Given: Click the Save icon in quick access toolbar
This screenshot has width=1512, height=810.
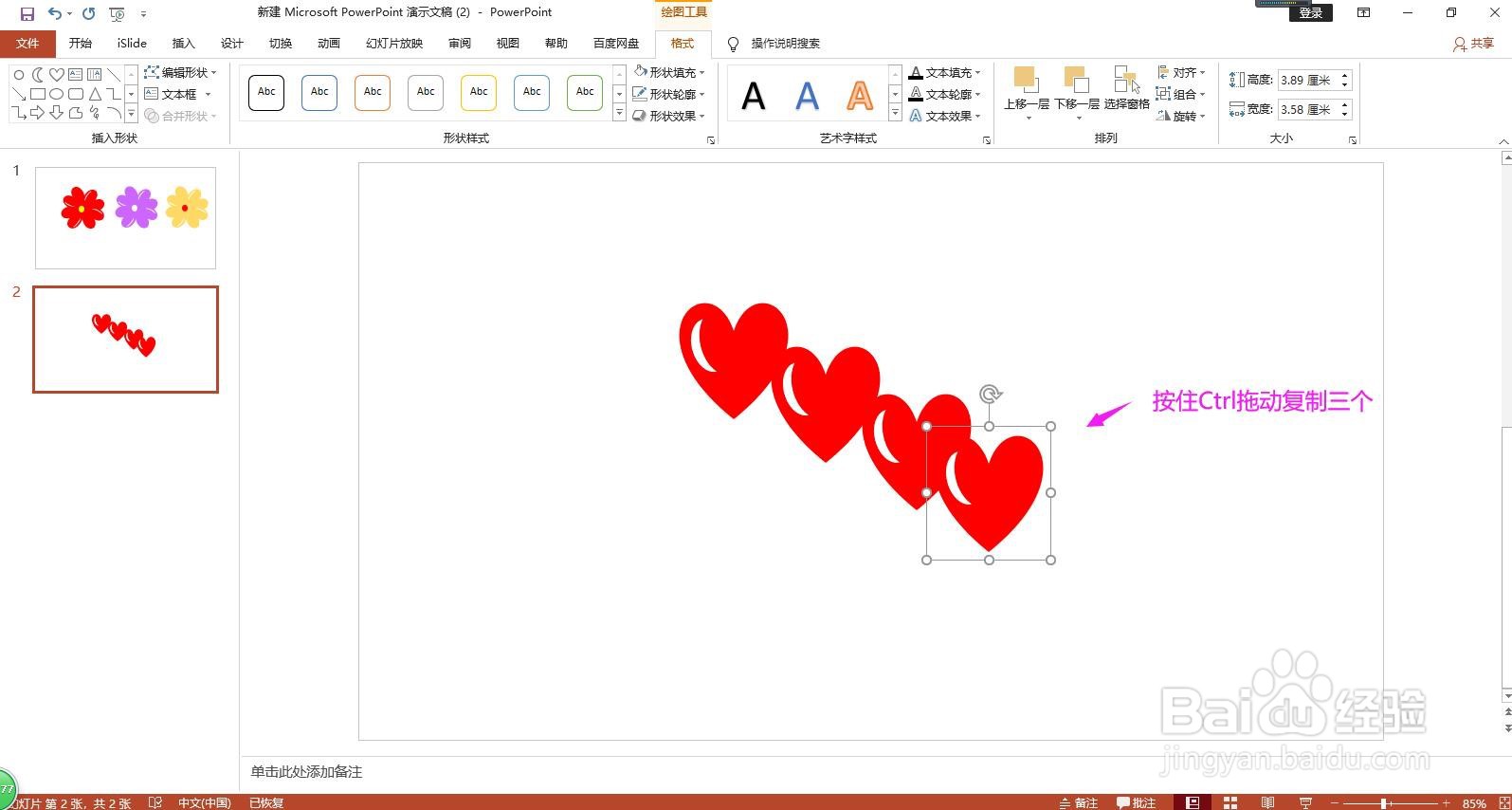Looking at the screenshot, I should (27, 13).
